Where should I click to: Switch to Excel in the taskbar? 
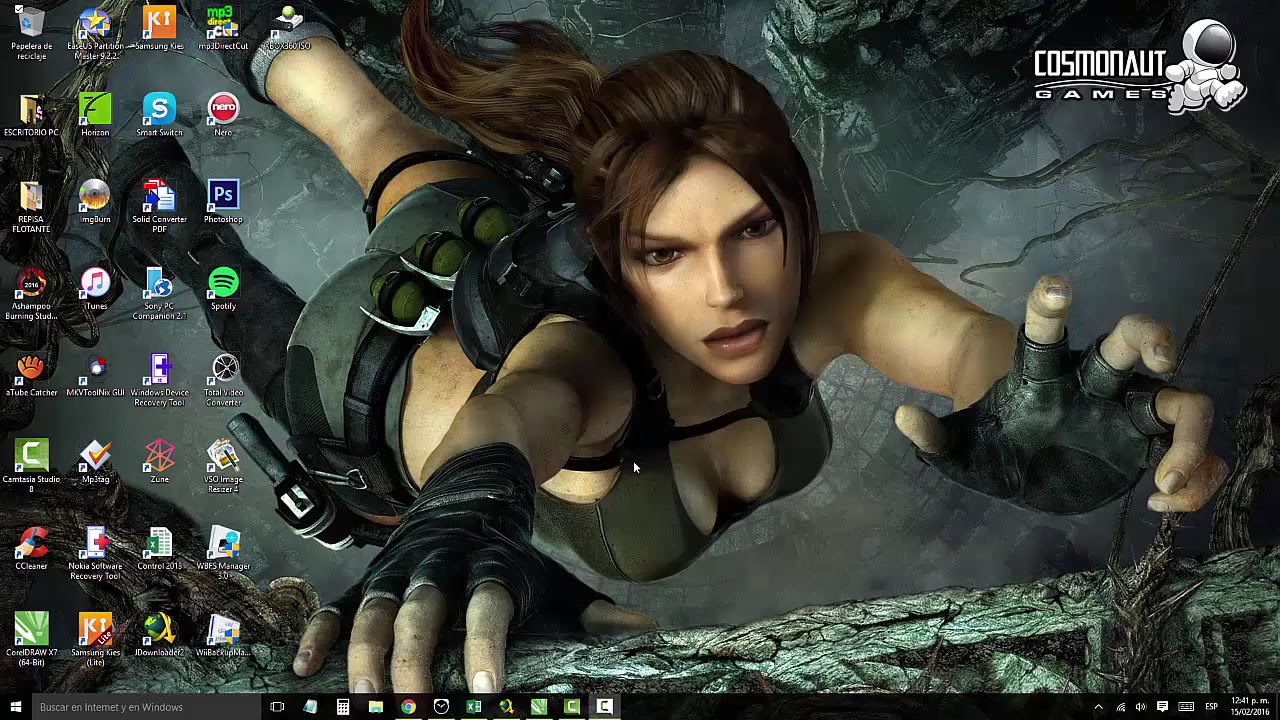(x=474, y=707)
